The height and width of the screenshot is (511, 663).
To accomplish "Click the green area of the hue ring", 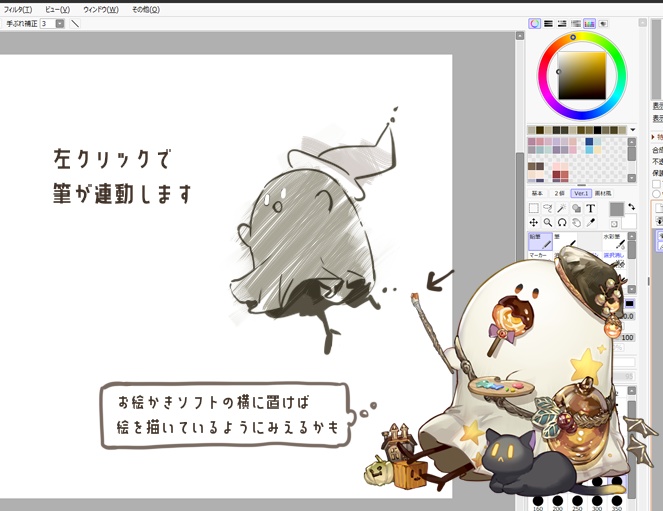I will pyautogui.click(x=616, y=57).
